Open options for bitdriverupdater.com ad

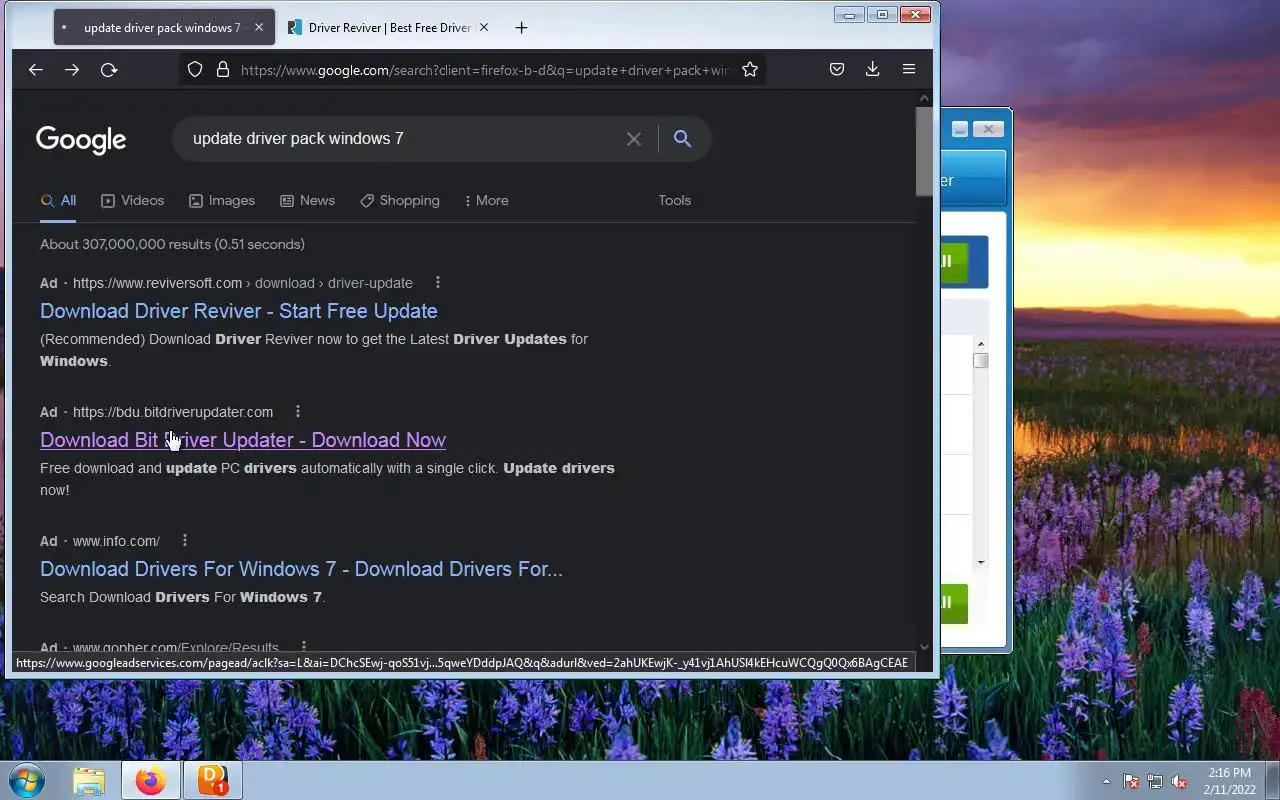pos(298,412)
